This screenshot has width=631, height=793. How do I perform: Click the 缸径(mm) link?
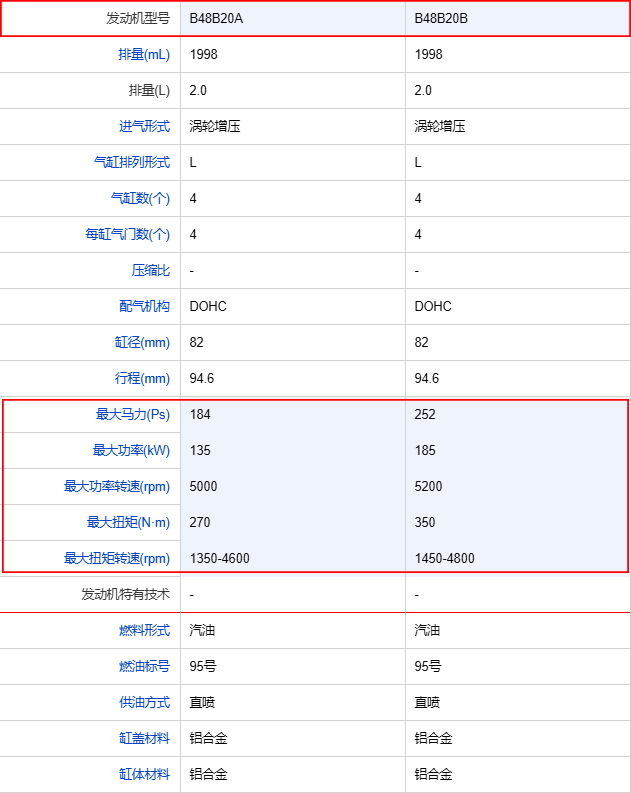click(x=142, y=342)
